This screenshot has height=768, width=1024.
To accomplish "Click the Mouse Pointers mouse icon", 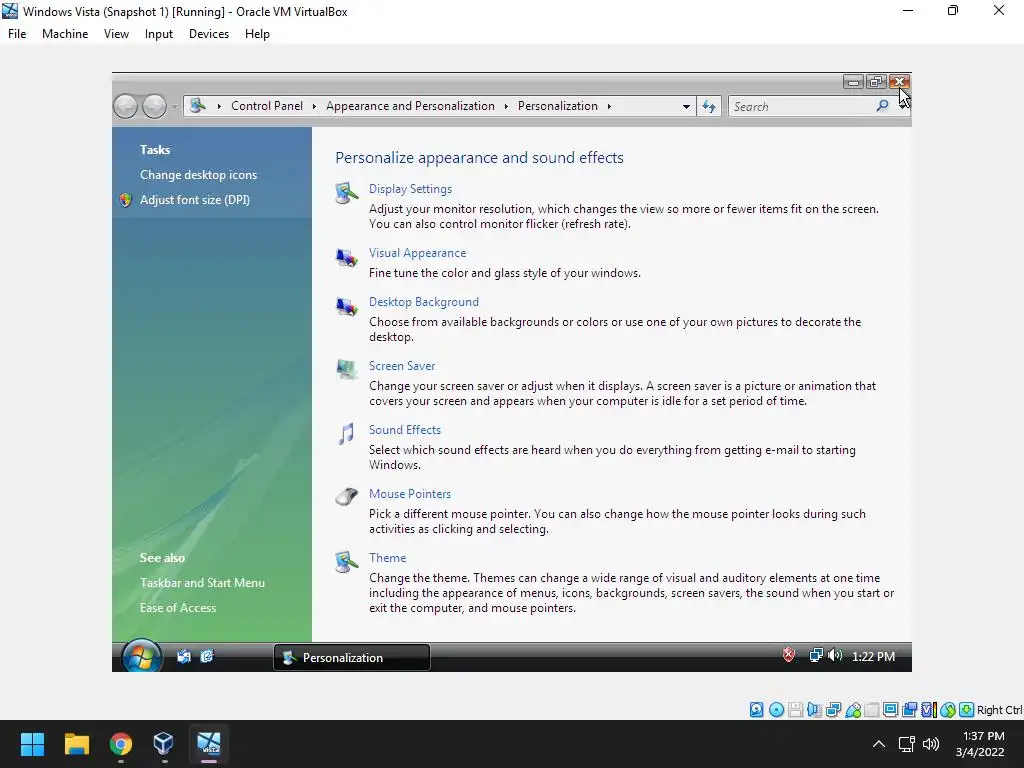I will 346,497.
